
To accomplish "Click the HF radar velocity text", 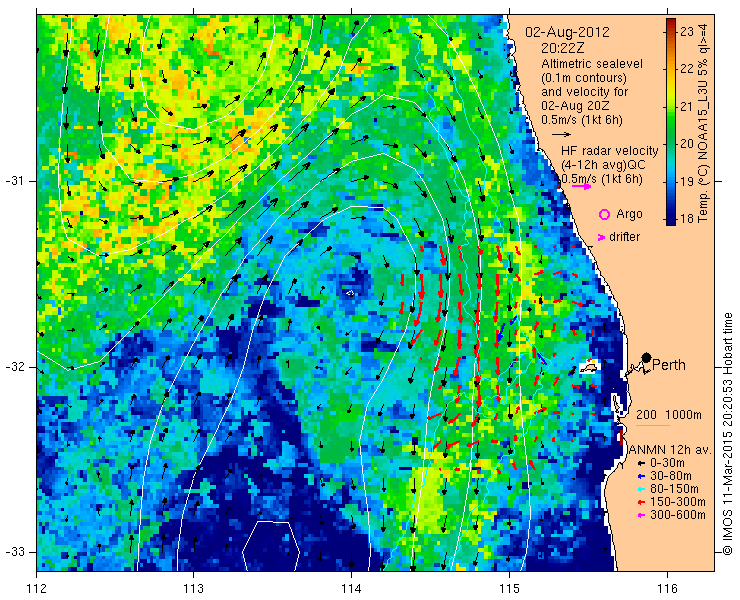I will pos(610,151).
